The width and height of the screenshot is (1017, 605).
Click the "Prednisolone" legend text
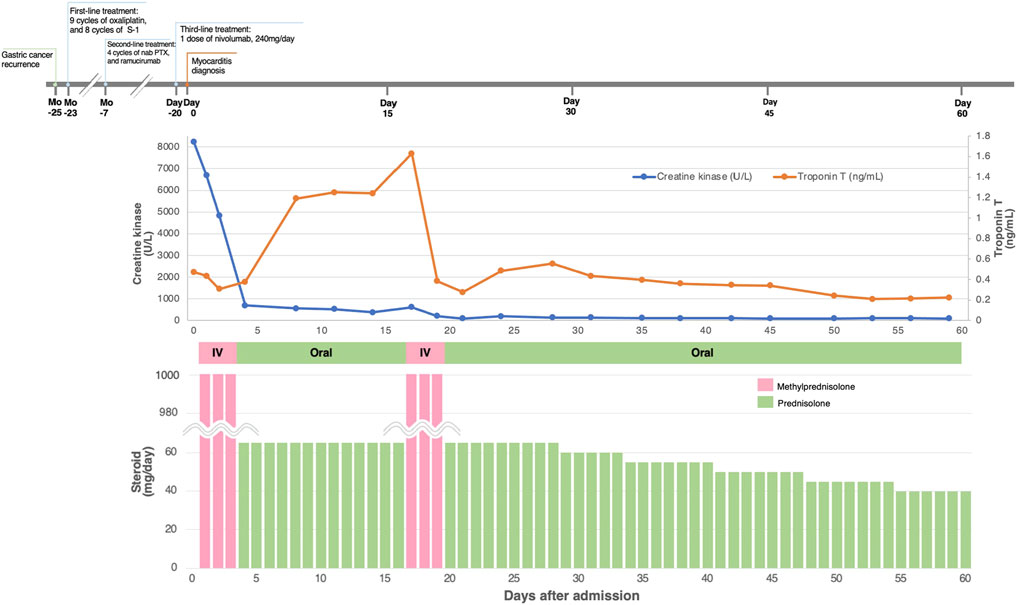point(804,403)
